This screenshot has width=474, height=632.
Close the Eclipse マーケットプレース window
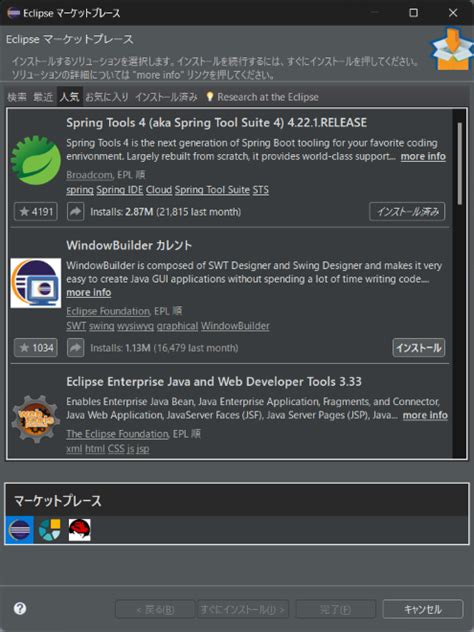453,13
